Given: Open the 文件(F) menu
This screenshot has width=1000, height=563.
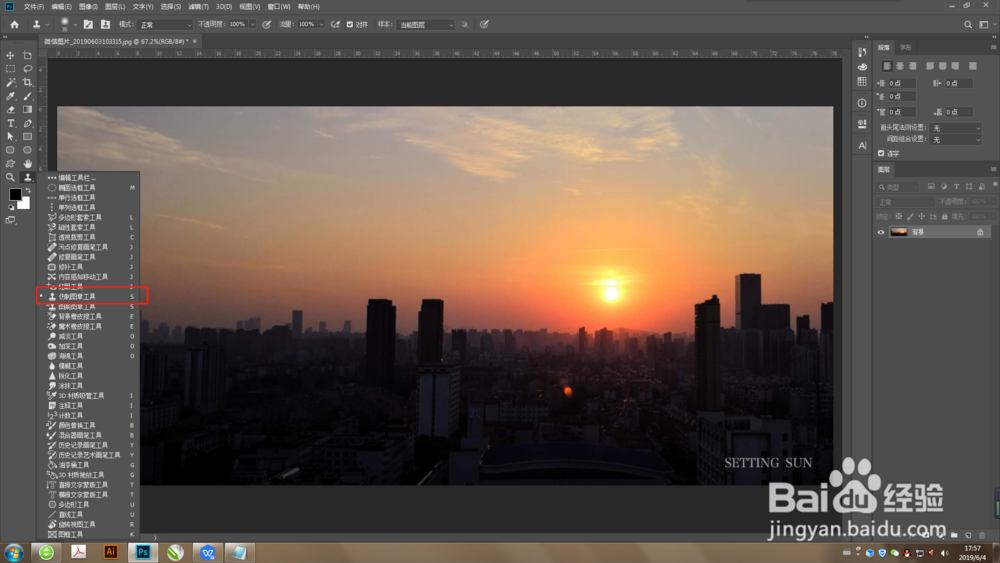Looking at the screenshot, I should click(x=34, y=6).
